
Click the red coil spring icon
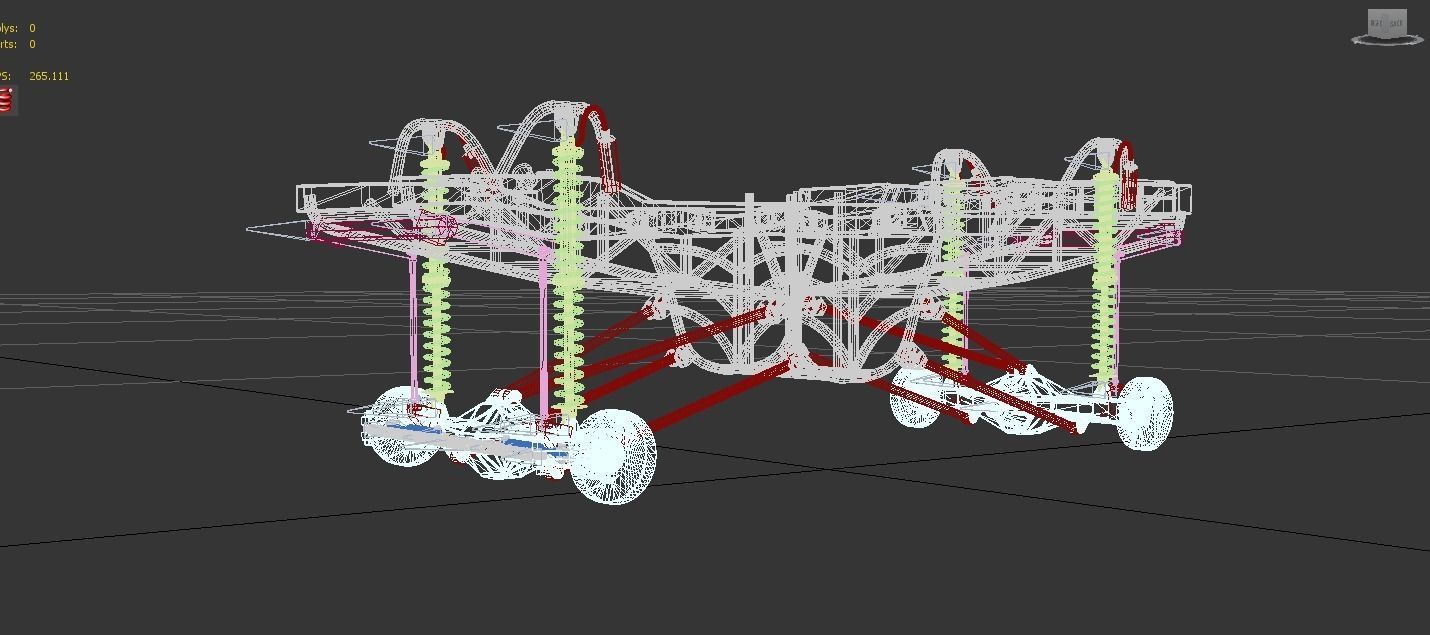[x=6, y=100]
